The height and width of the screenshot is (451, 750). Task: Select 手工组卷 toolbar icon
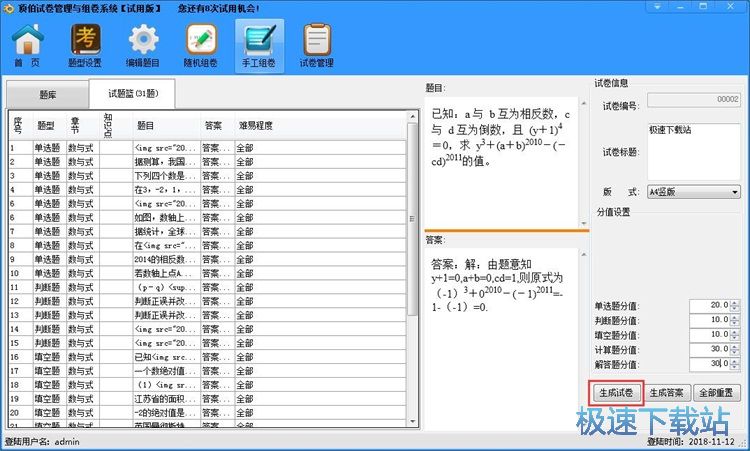(x=259, y=45)
